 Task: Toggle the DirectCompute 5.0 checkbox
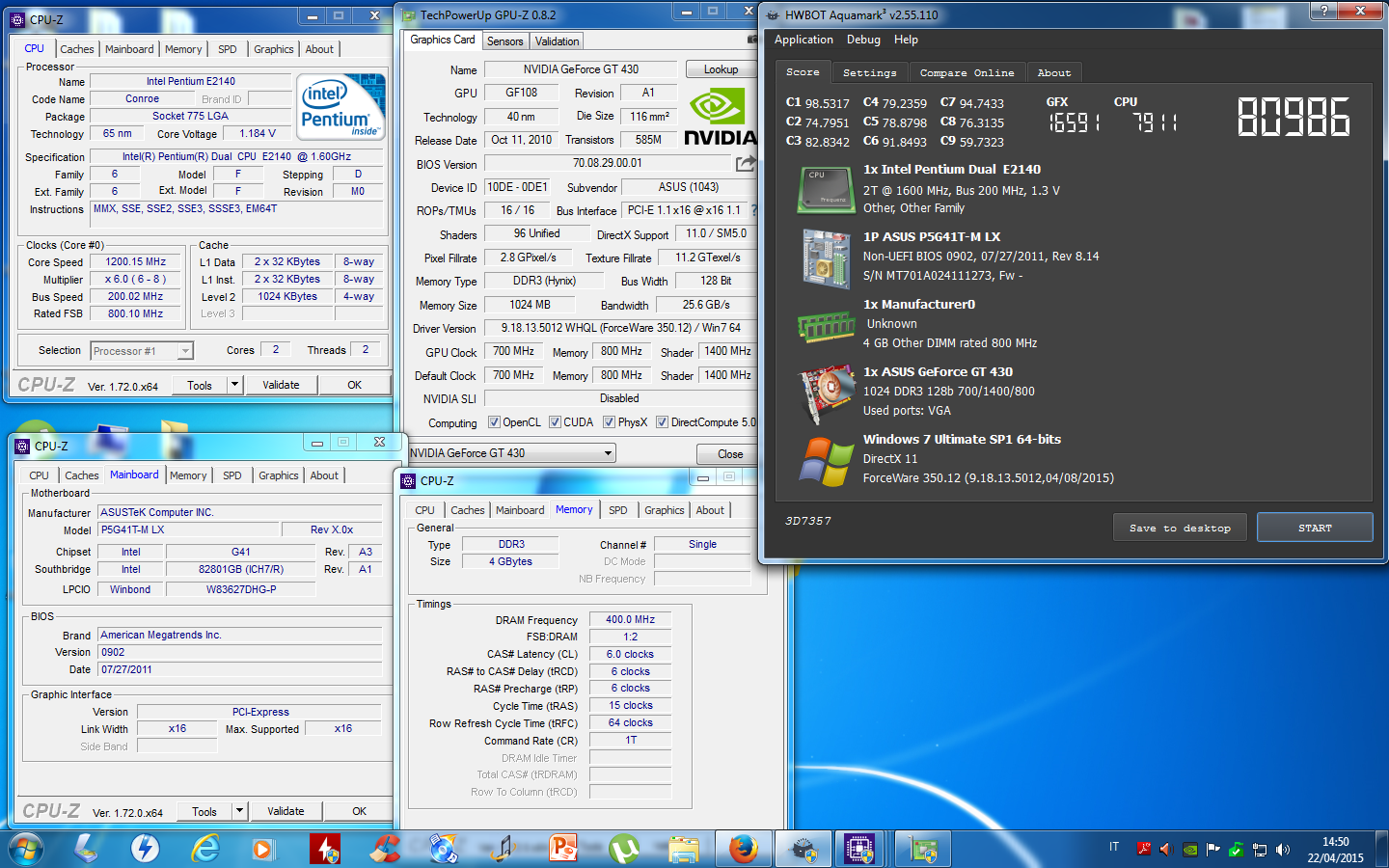tap(662, 422)
